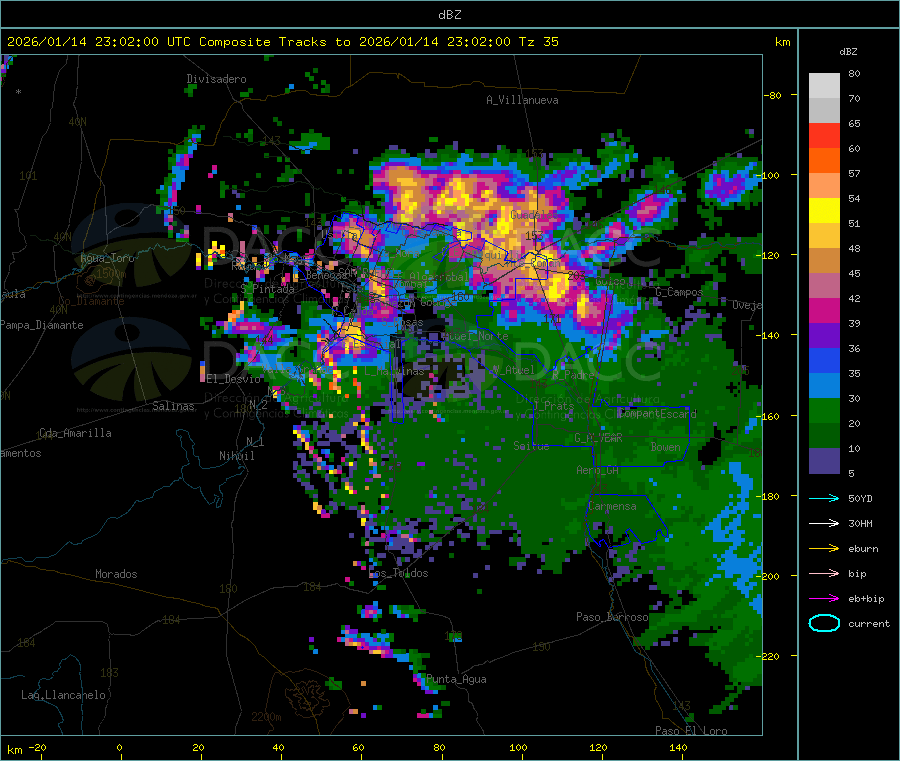Click the magenta eb+bip arrow legend icon
This screenshot has height=761, width=900.
click(x=824, y=599)
